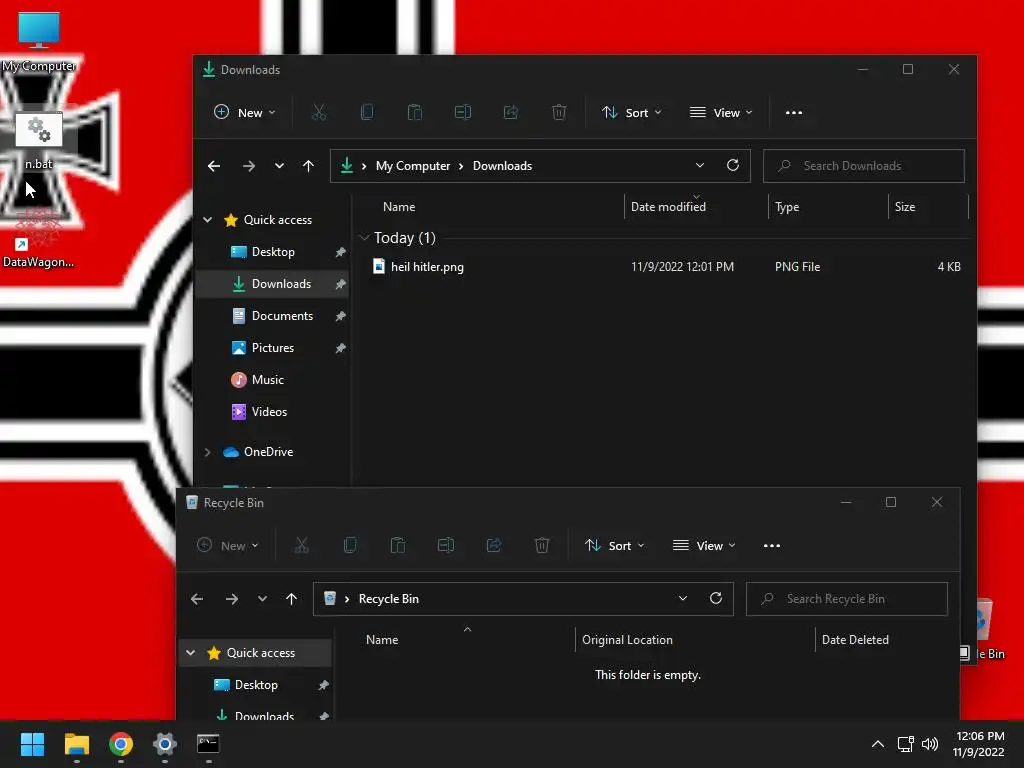Select the n.bat file on the desktop

(x=39, y=140)
